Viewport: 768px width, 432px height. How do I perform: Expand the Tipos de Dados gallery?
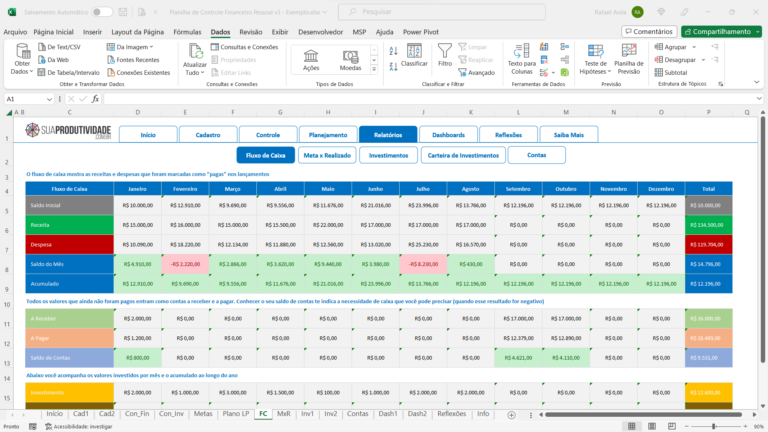(374, 70)
